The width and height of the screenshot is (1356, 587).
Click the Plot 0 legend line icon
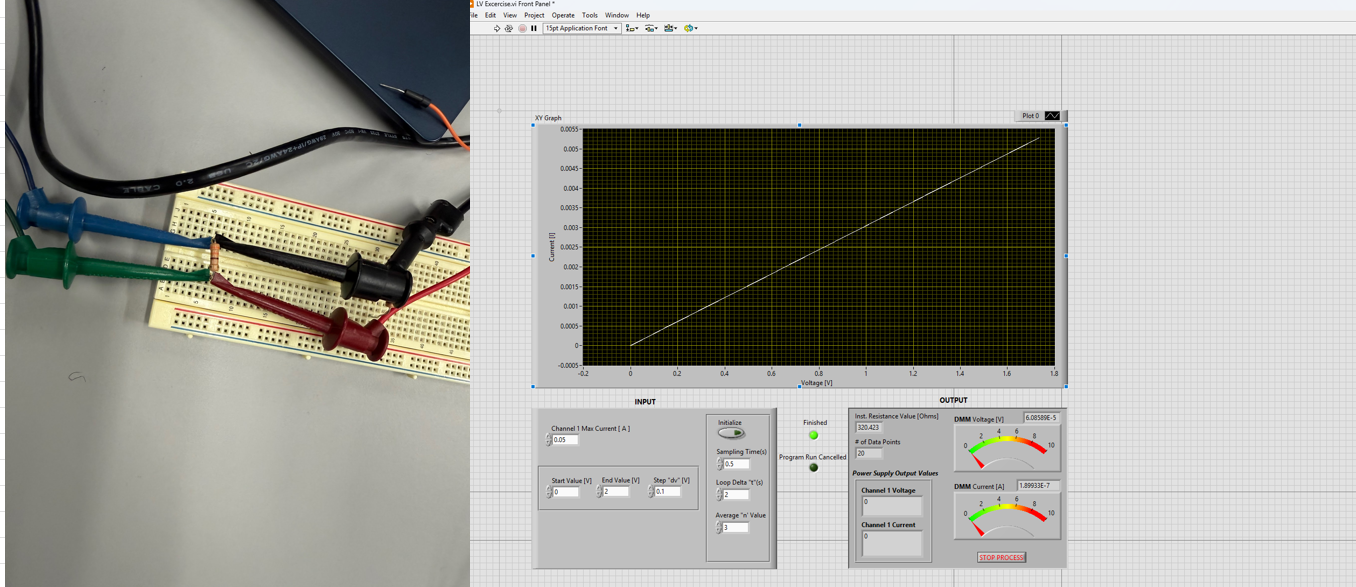click(1053, 116)
